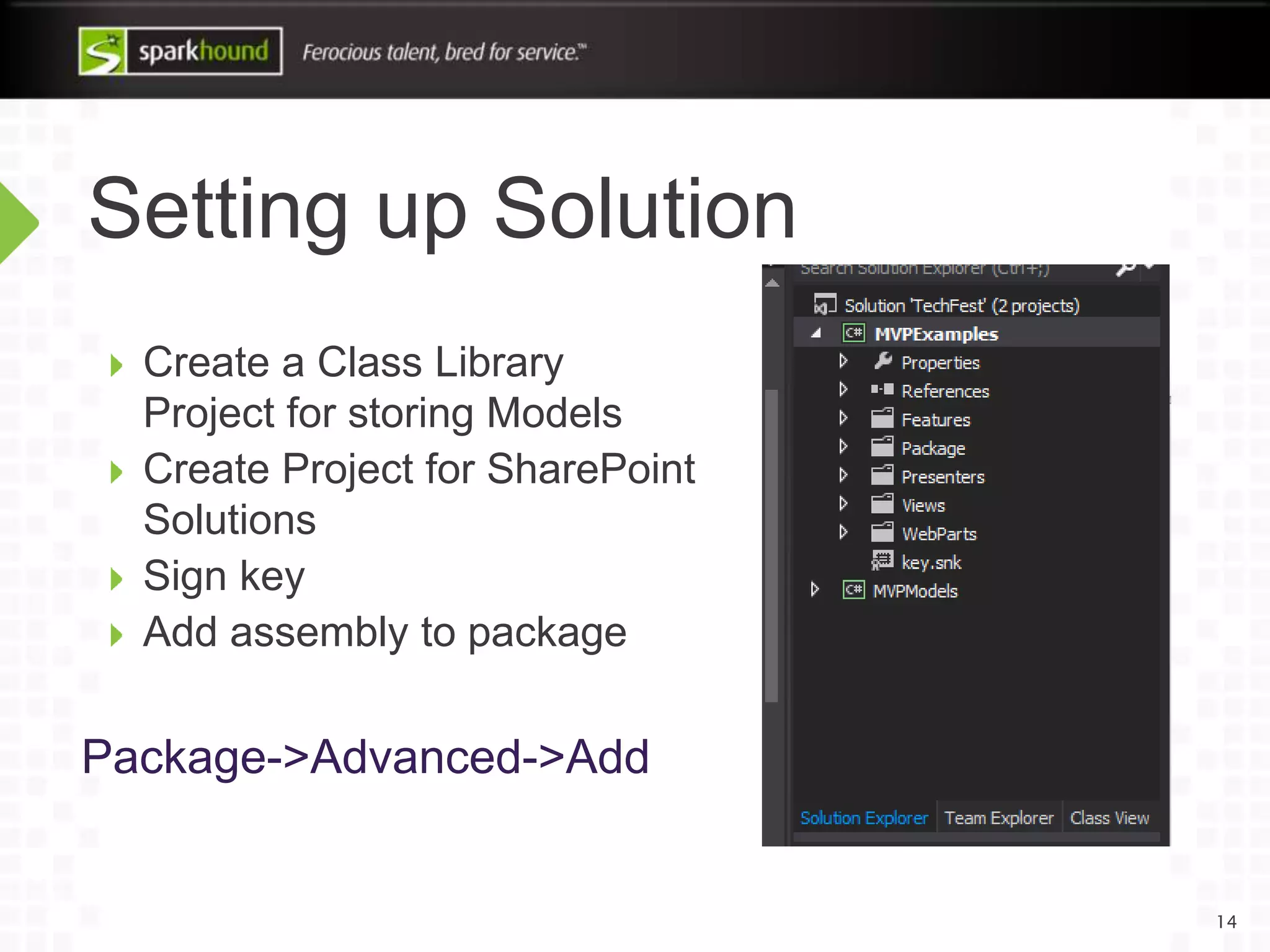Expand the MVPModels project node
This screenshot has width=1270, height=952.
click(815, 589)
